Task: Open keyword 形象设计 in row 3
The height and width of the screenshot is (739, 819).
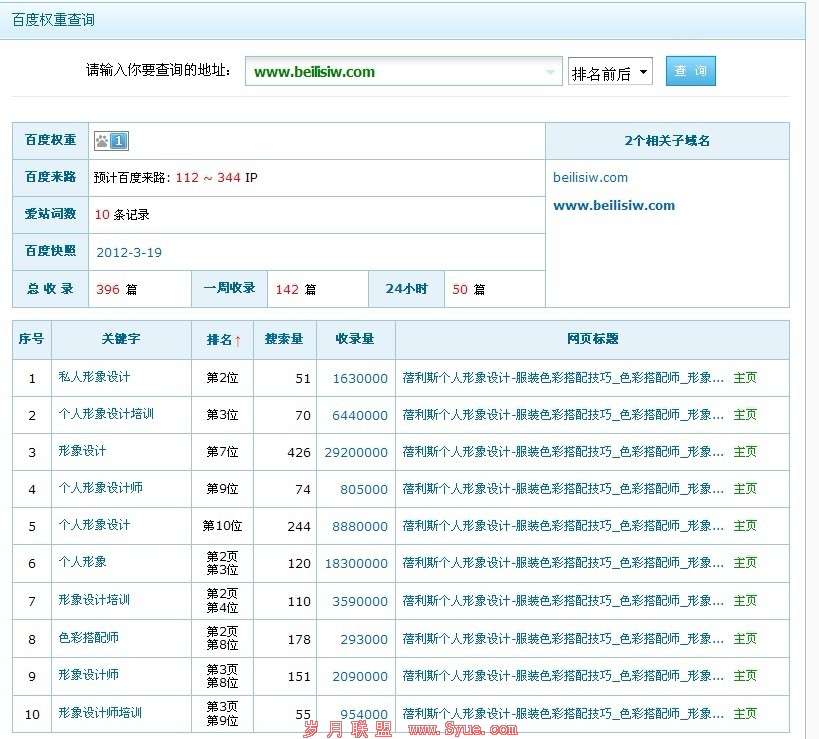Action: click(82, 451)
